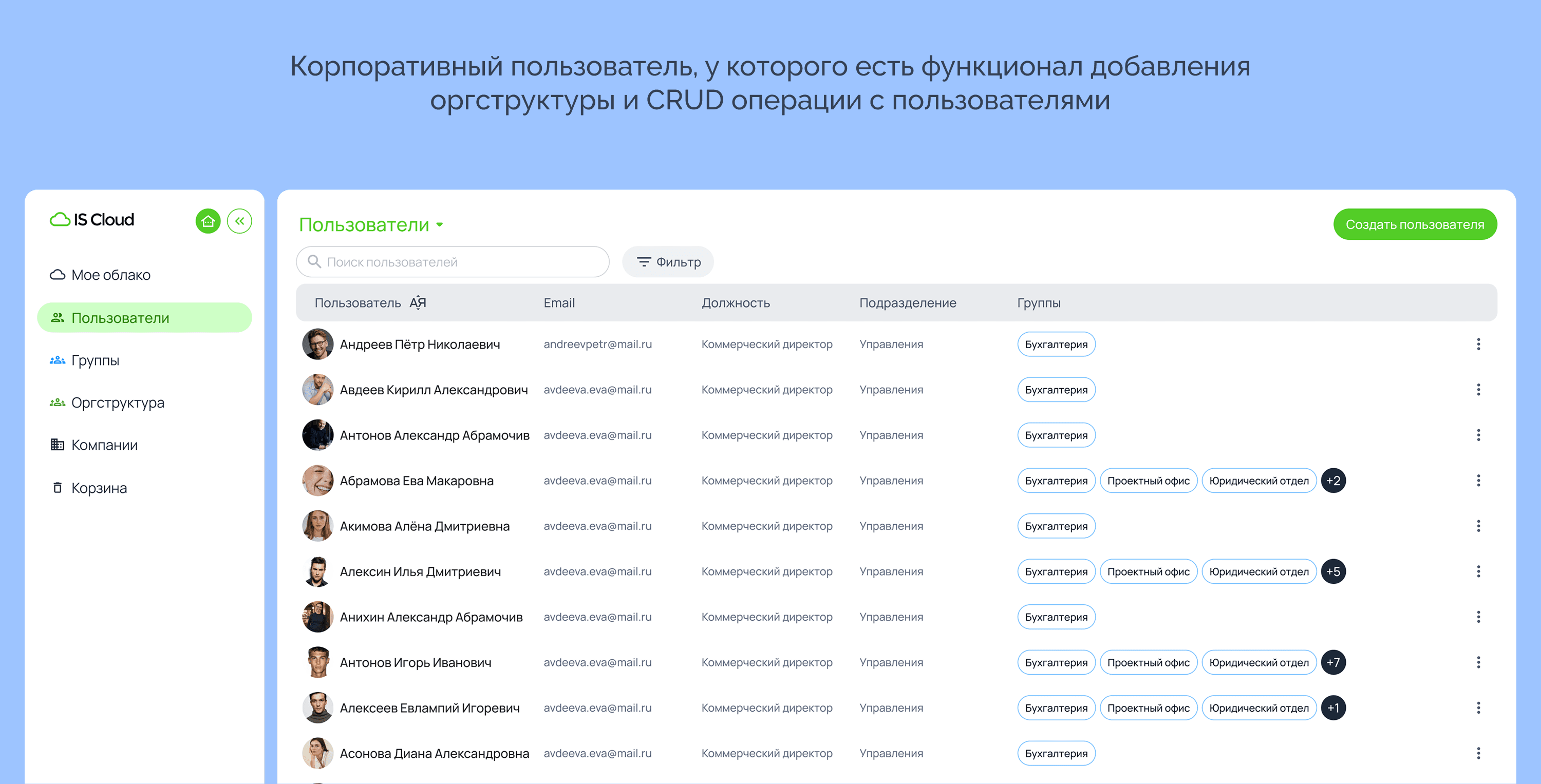The width and height of the screenshot is (1541, 784).
Task: Open Группы in the sidebar
Action: 95,360
